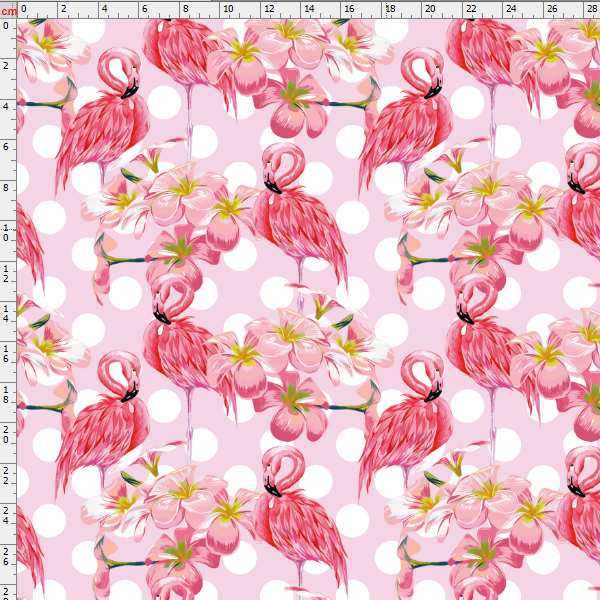Viewport: 600px width, 600px height.
Task: Click the 6 label on vertical ruler
Action: 6,147
